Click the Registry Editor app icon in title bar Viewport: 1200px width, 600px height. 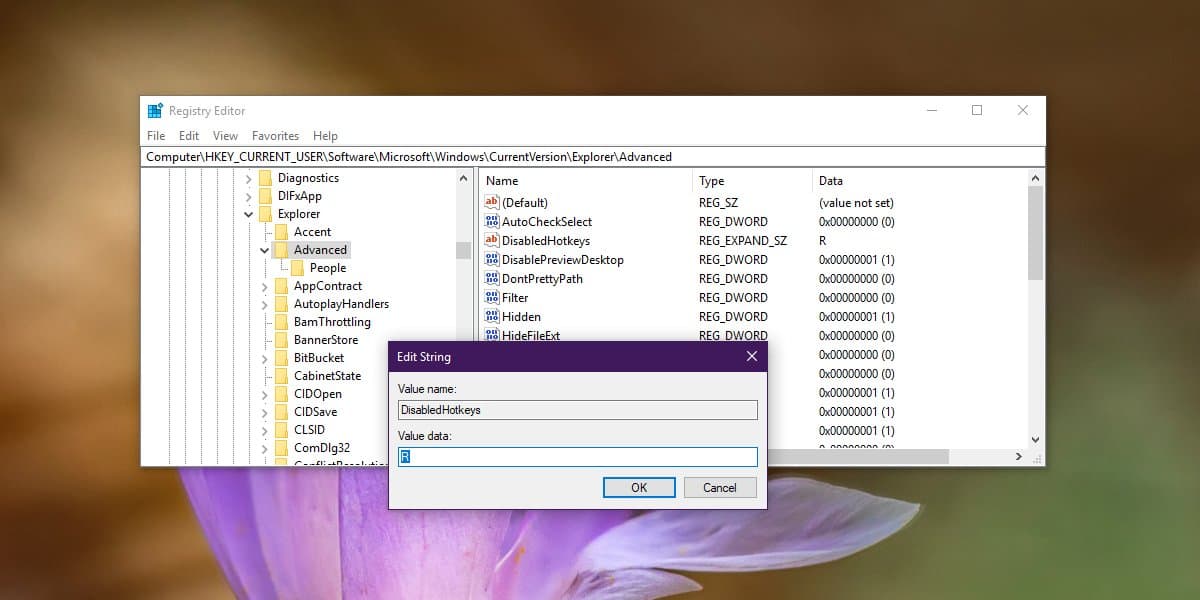pyautogui.click(x=155, y=111)
